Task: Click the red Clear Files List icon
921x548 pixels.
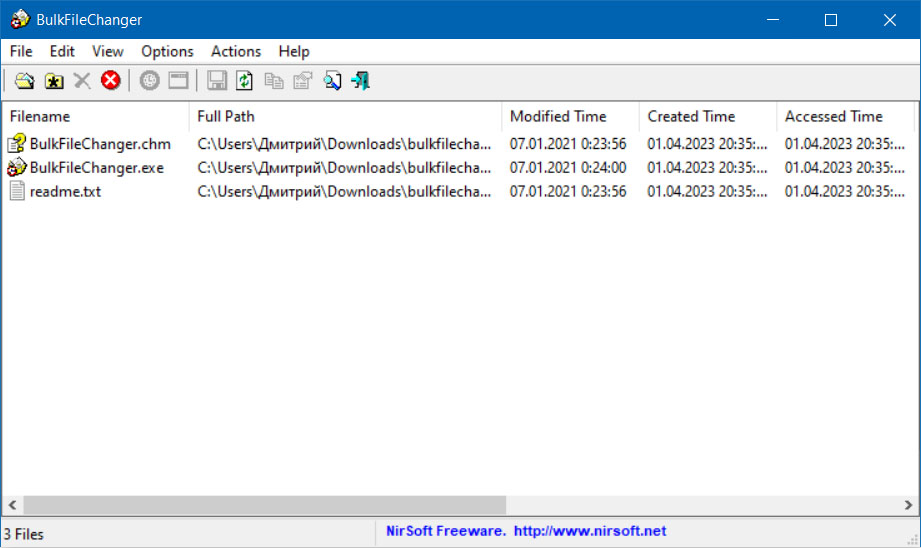Action: pos(110,80)
